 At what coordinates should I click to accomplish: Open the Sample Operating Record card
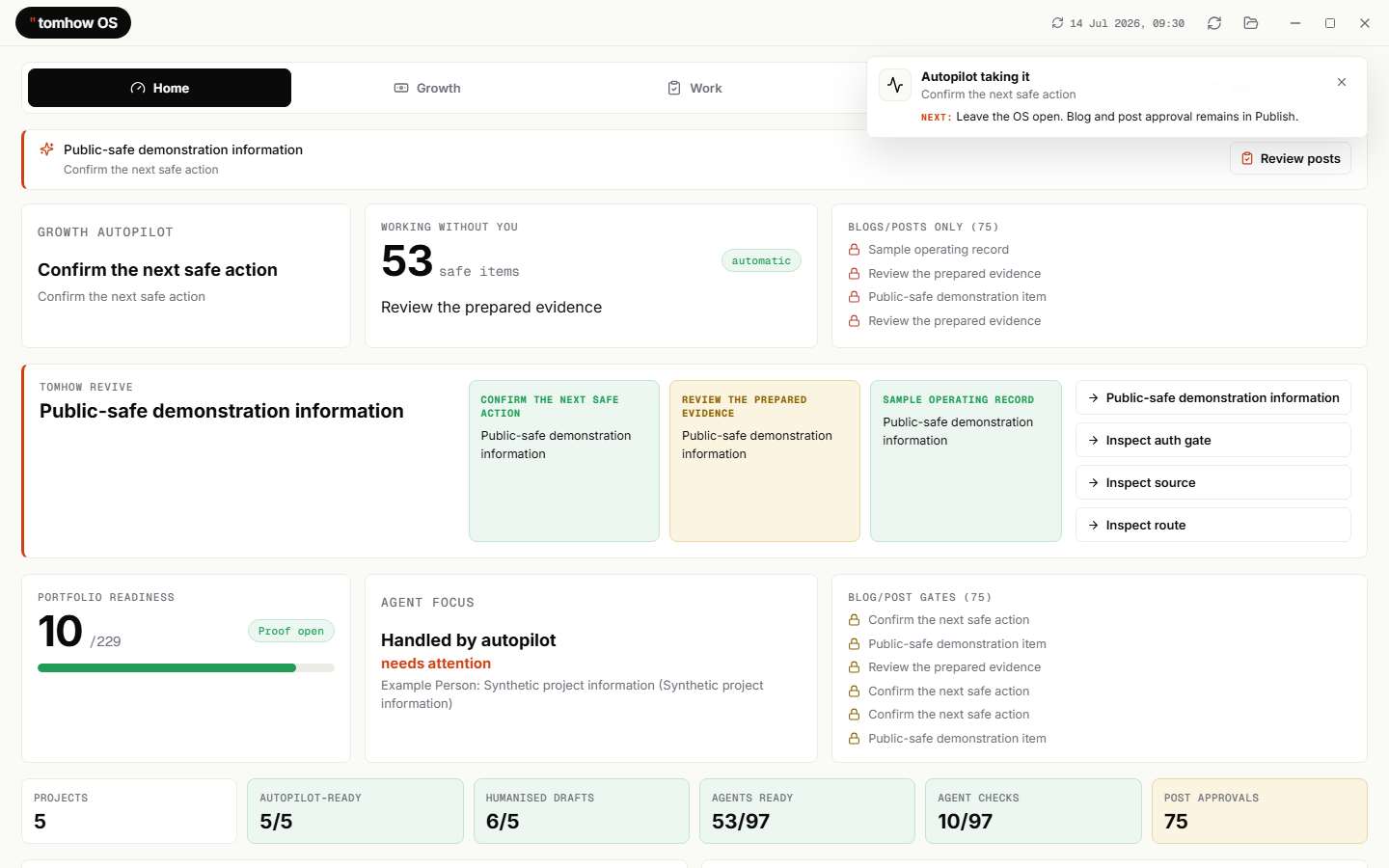(x=966, y=461)
